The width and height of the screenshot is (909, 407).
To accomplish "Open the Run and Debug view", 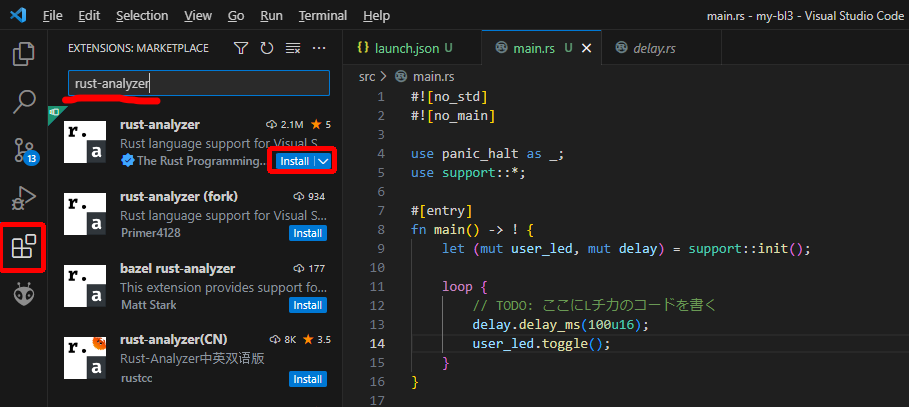I will [x=24, y=198].
